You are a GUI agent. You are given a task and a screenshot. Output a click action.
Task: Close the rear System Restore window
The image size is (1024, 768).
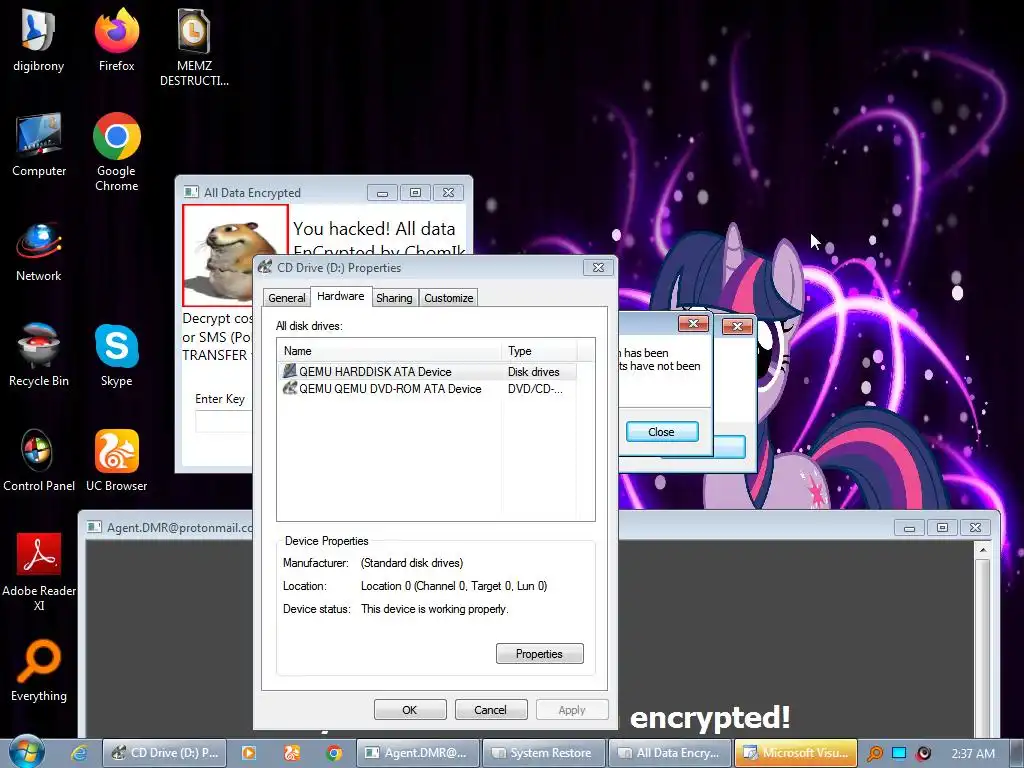[x=737, y=326]
